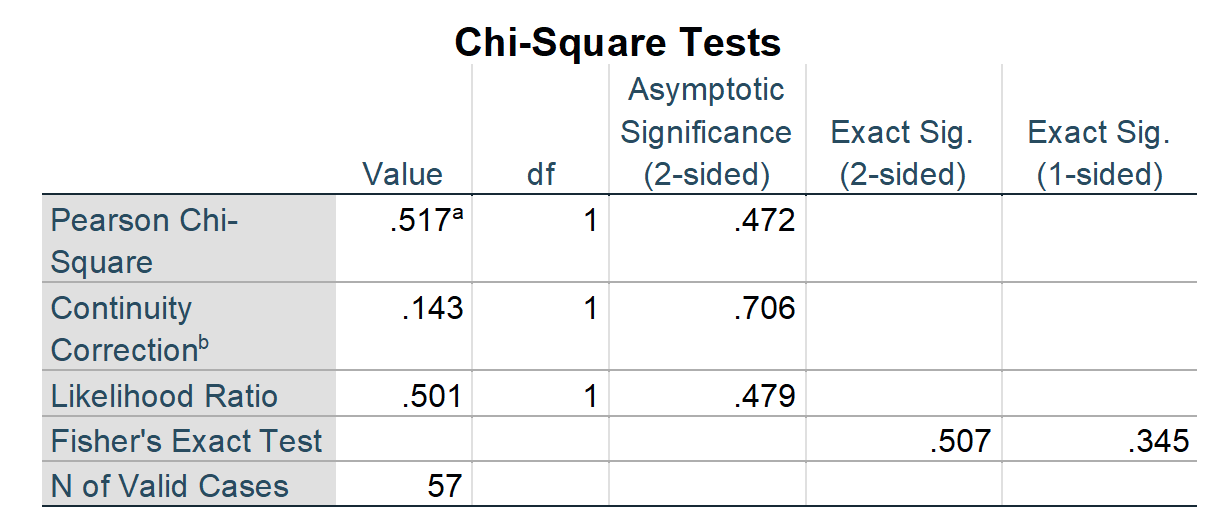Click the .479 significance cell
Image resolution: width=1214 pixels, height=518 pixels.
point(764,396)
